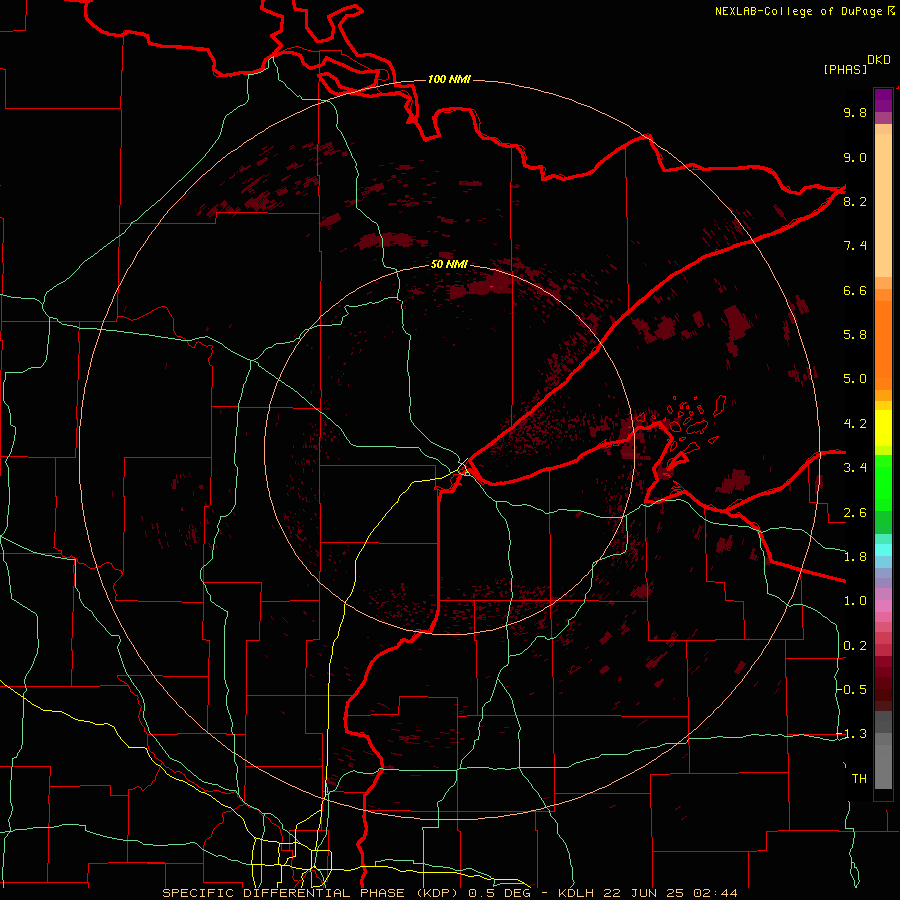Click the 3.4 scale label
Viewport: 900px width, 900px height.
[855, 468]
